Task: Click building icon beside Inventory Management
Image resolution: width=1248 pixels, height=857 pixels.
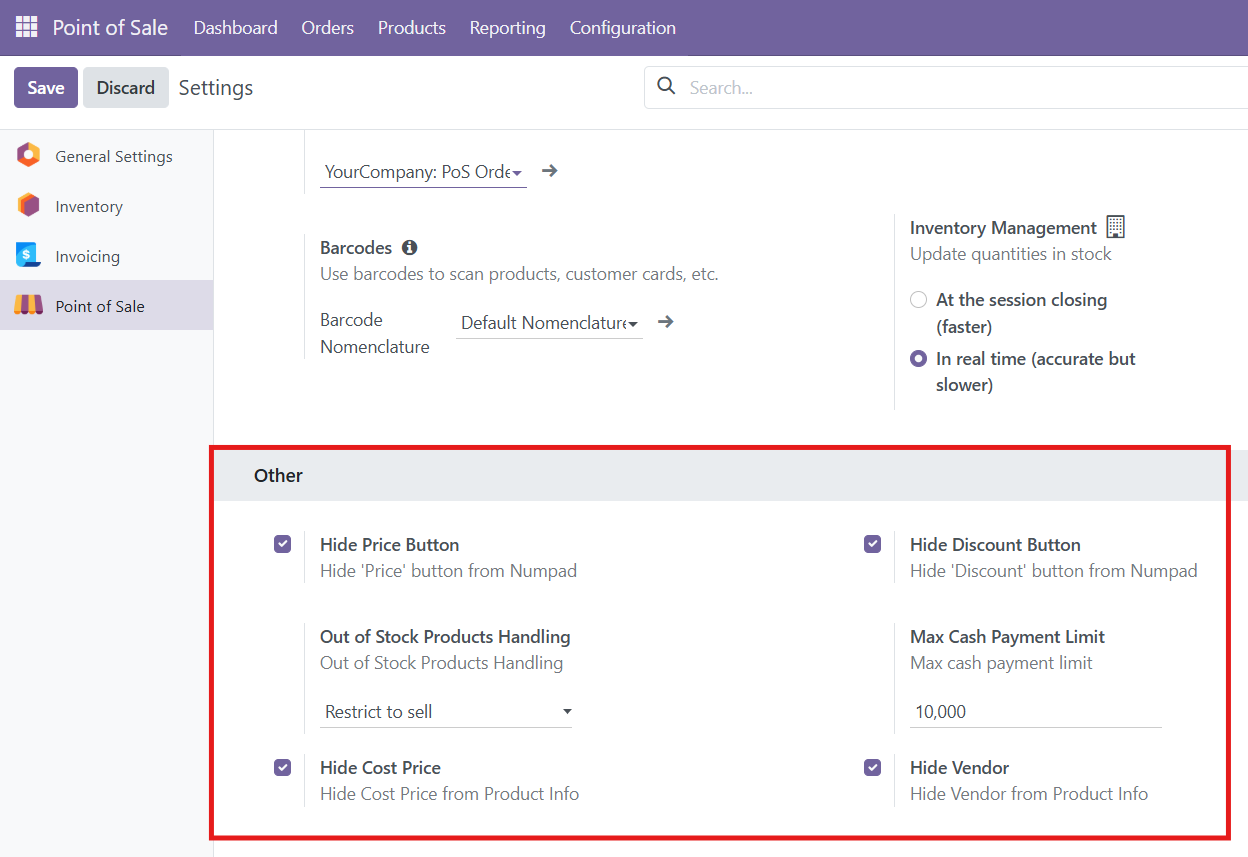Action: click(1116, 227)
